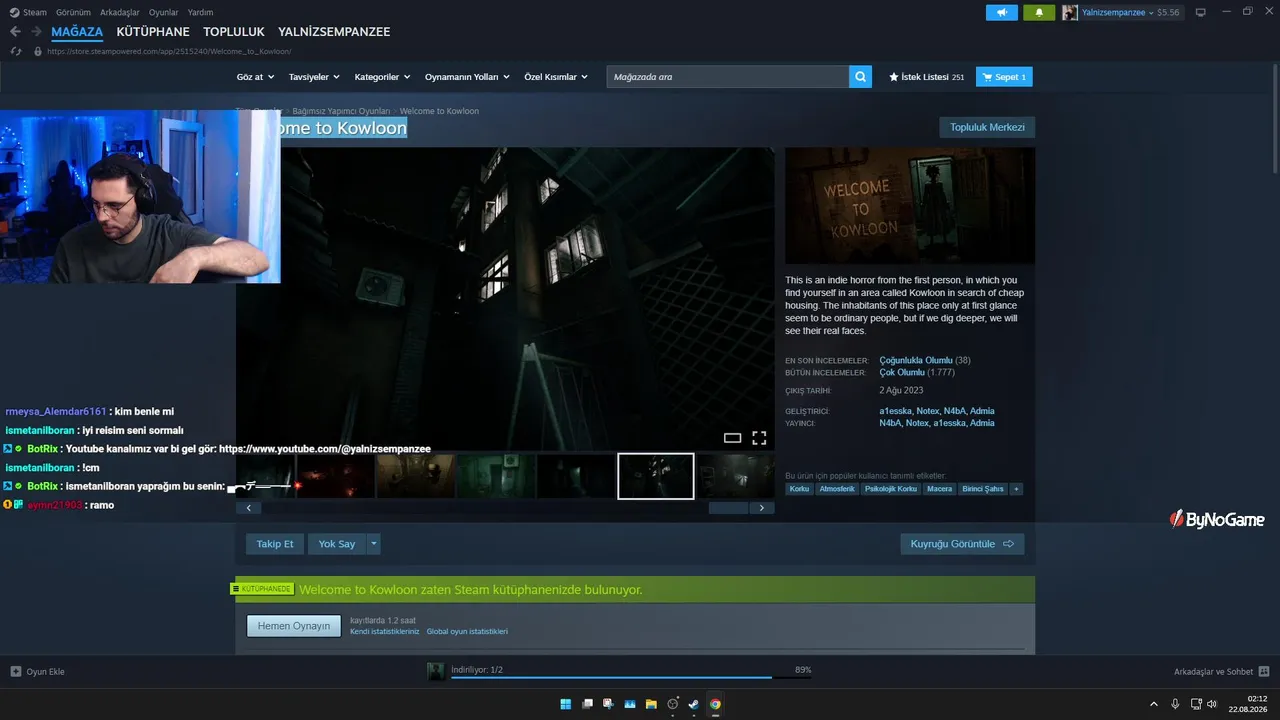Viewport: 1280px width, 720px height.
Task: Click the Topluluk Merkezi button
Action: click(987, 127)
